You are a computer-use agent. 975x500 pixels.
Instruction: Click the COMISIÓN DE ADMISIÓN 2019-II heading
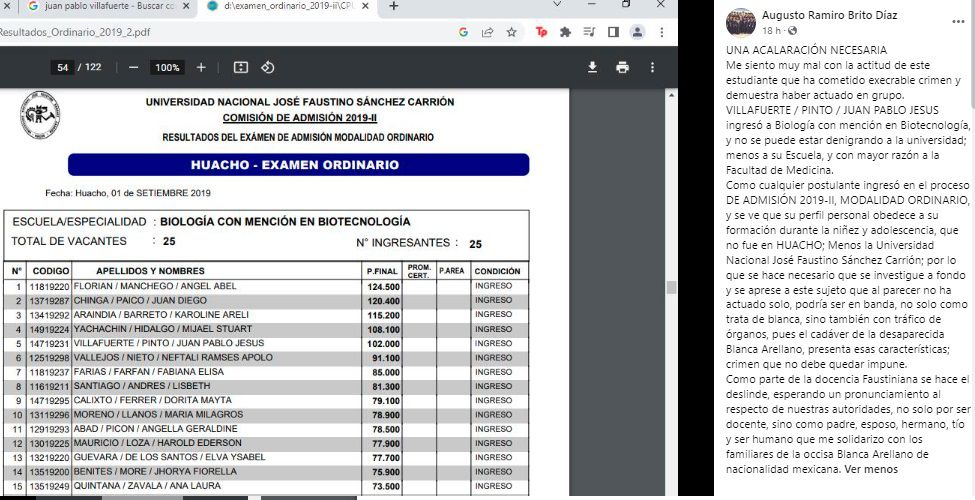pos(300,118)
